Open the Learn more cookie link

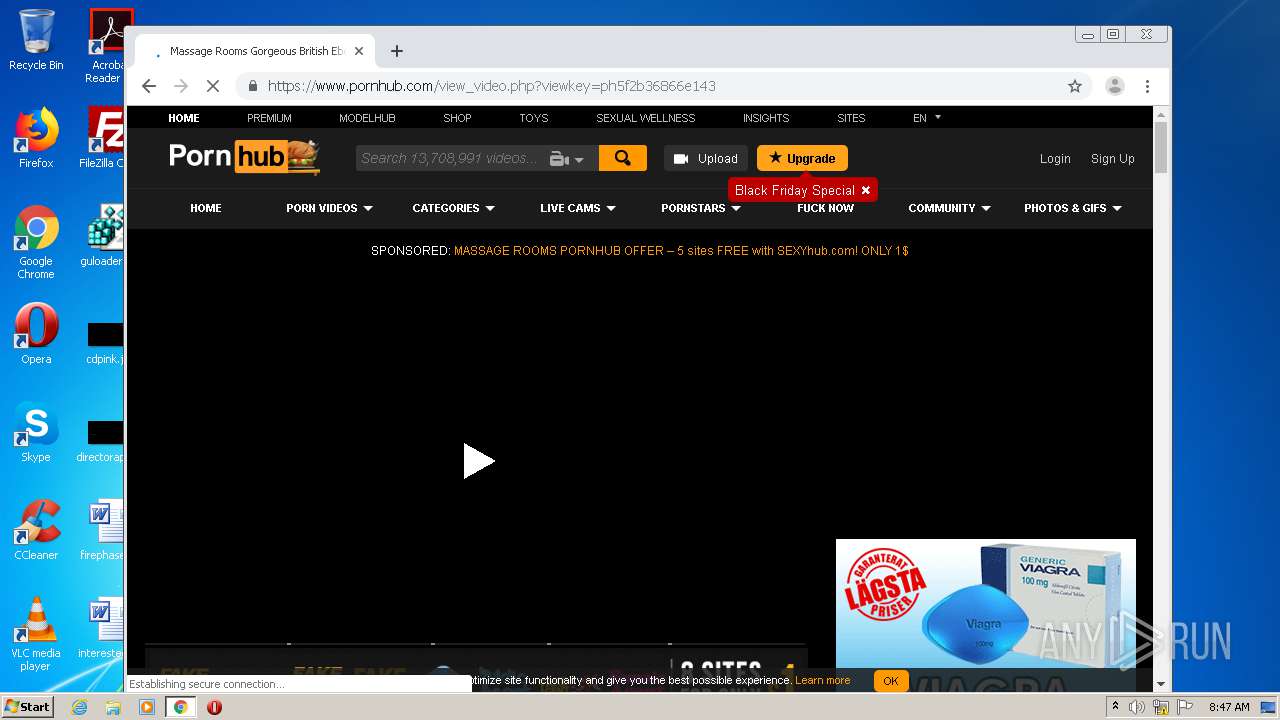[823, 681]
